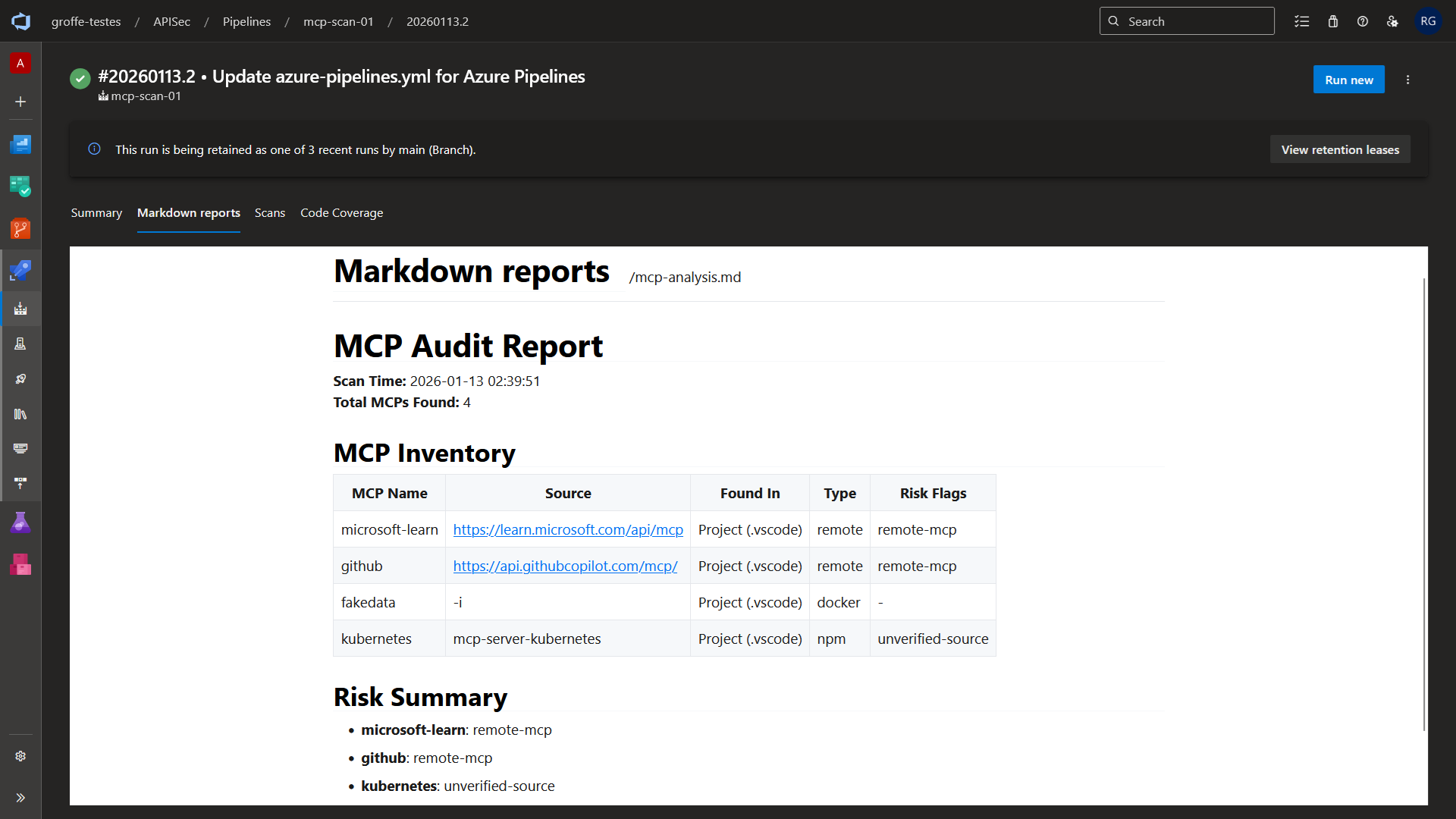Click 'github: remote-mcp' risk summary item
The image size is (1456, 819).
pos(426,758)
